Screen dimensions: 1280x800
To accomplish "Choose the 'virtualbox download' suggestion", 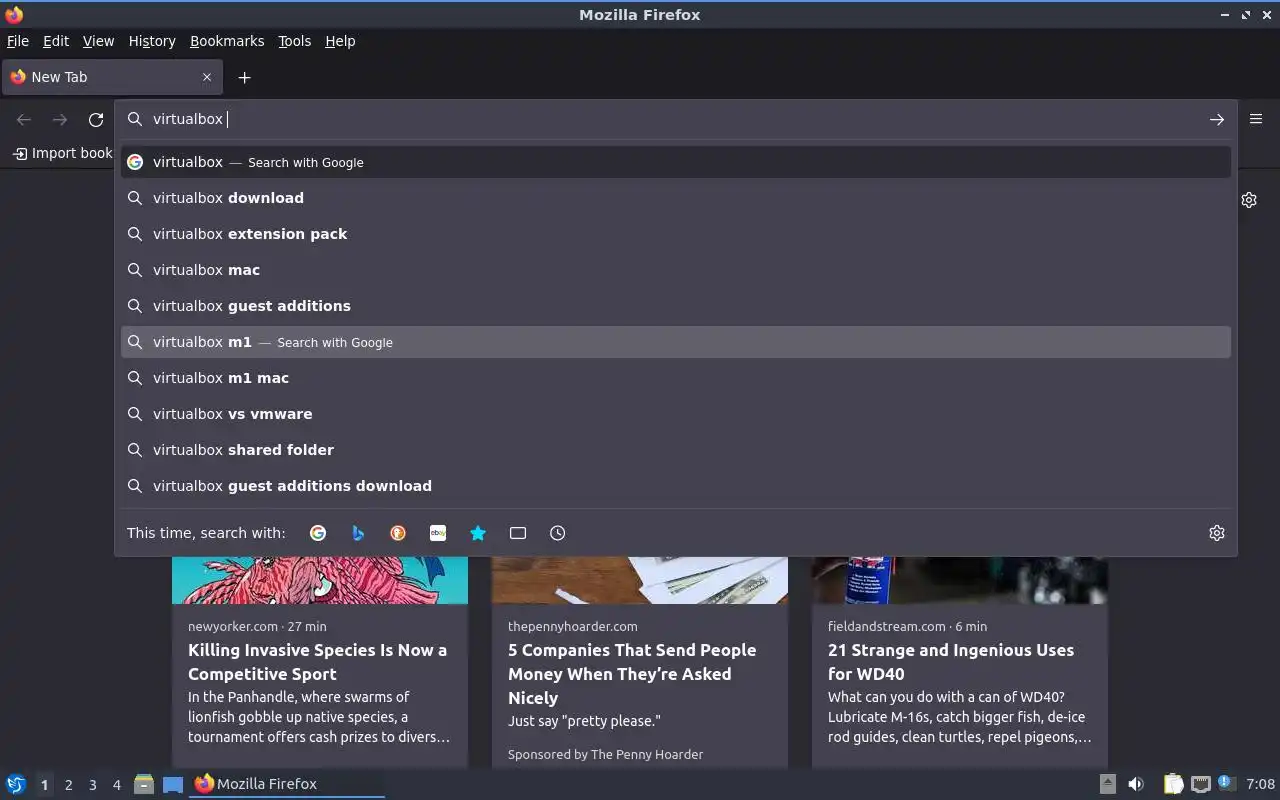I will (x=676, y=198).
